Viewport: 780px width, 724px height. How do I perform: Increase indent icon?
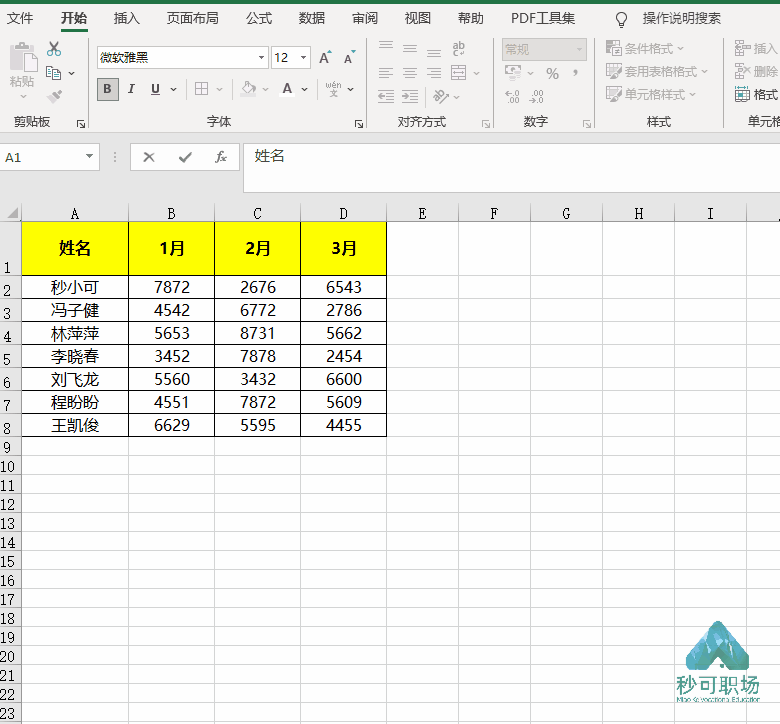[410, 96]
